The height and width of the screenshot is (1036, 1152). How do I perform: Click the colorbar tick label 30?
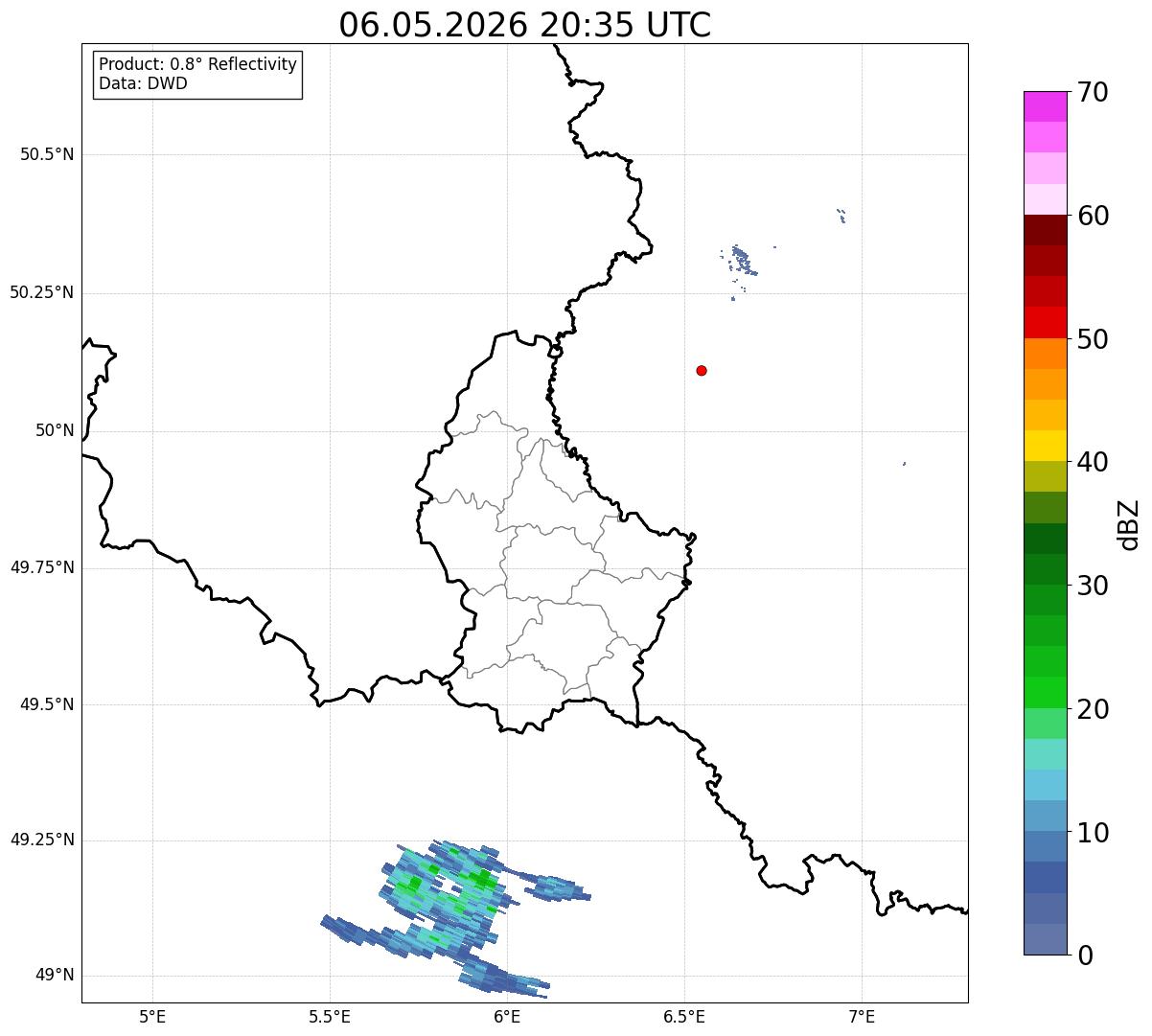1093,585
